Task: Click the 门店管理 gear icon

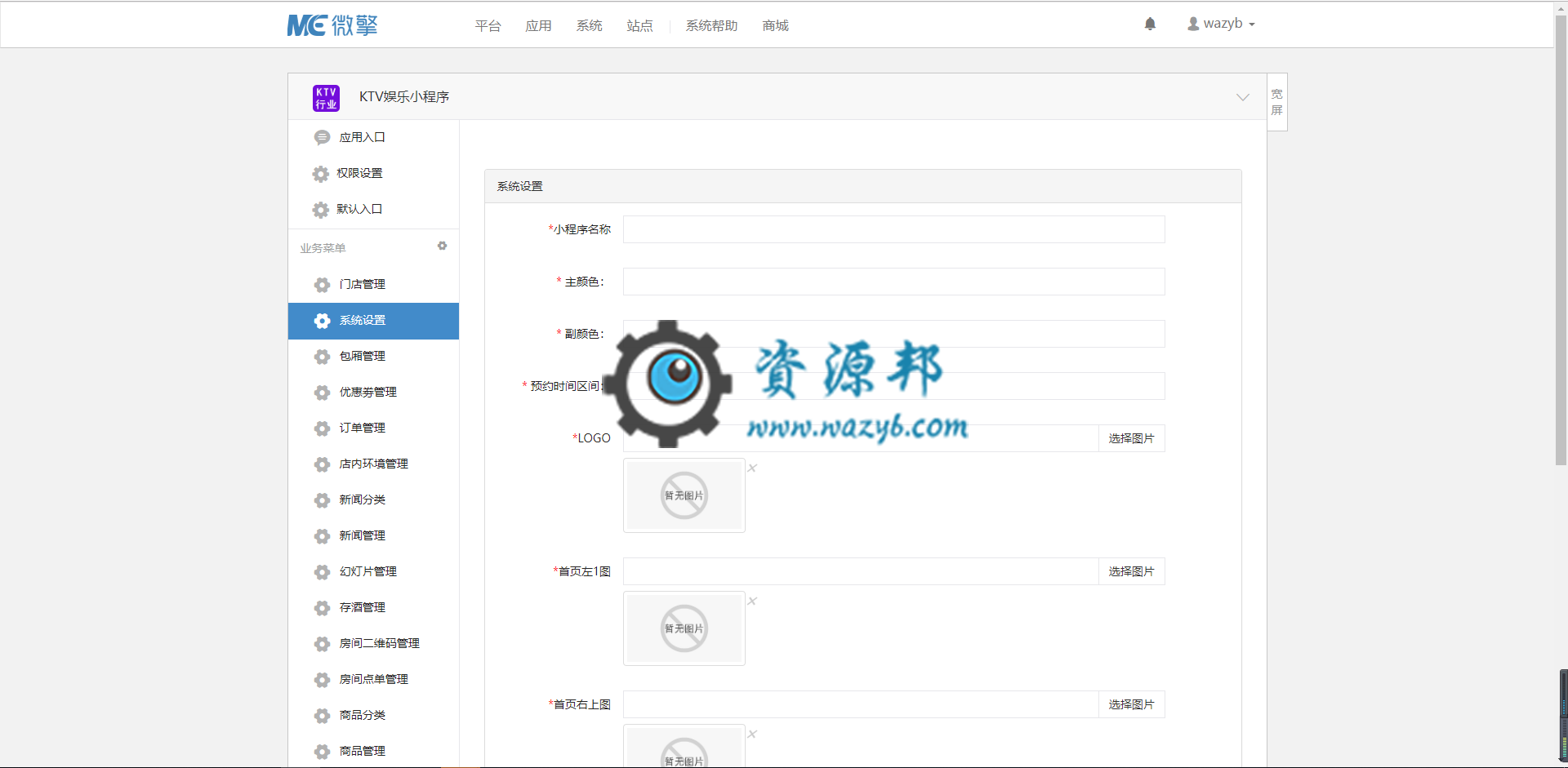Action: coord(322,285)
